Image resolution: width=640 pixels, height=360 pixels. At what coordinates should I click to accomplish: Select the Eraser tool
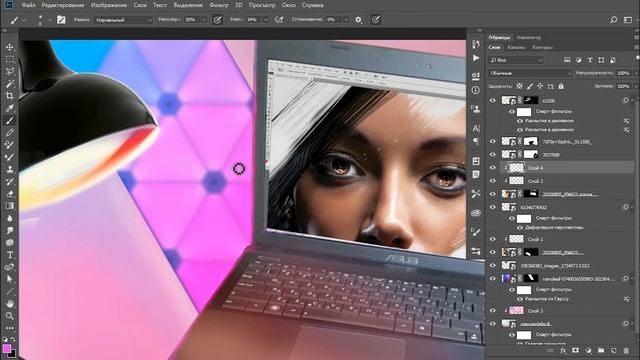point(9,193)
